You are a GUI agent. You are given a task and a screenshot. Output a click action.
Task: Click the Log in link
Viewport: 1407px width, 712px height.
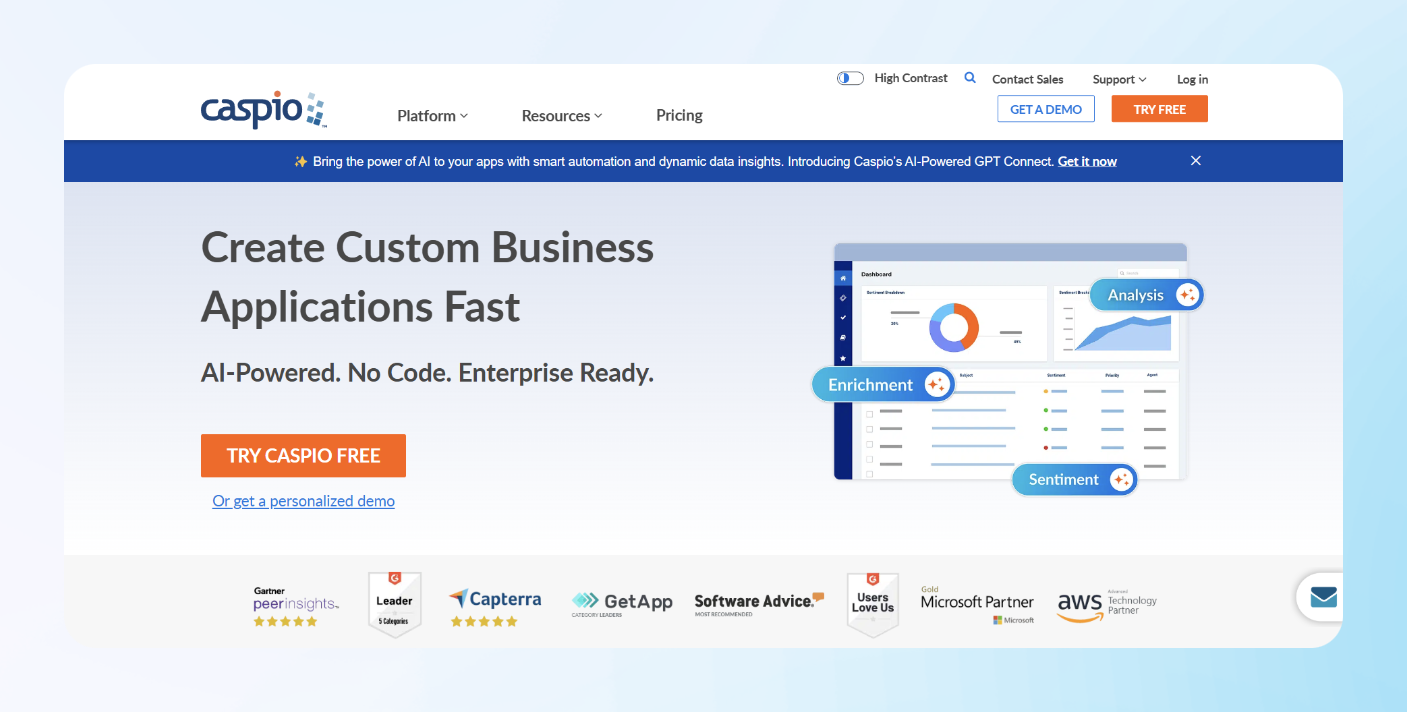pyautogui.click(x=1192, y=79)
